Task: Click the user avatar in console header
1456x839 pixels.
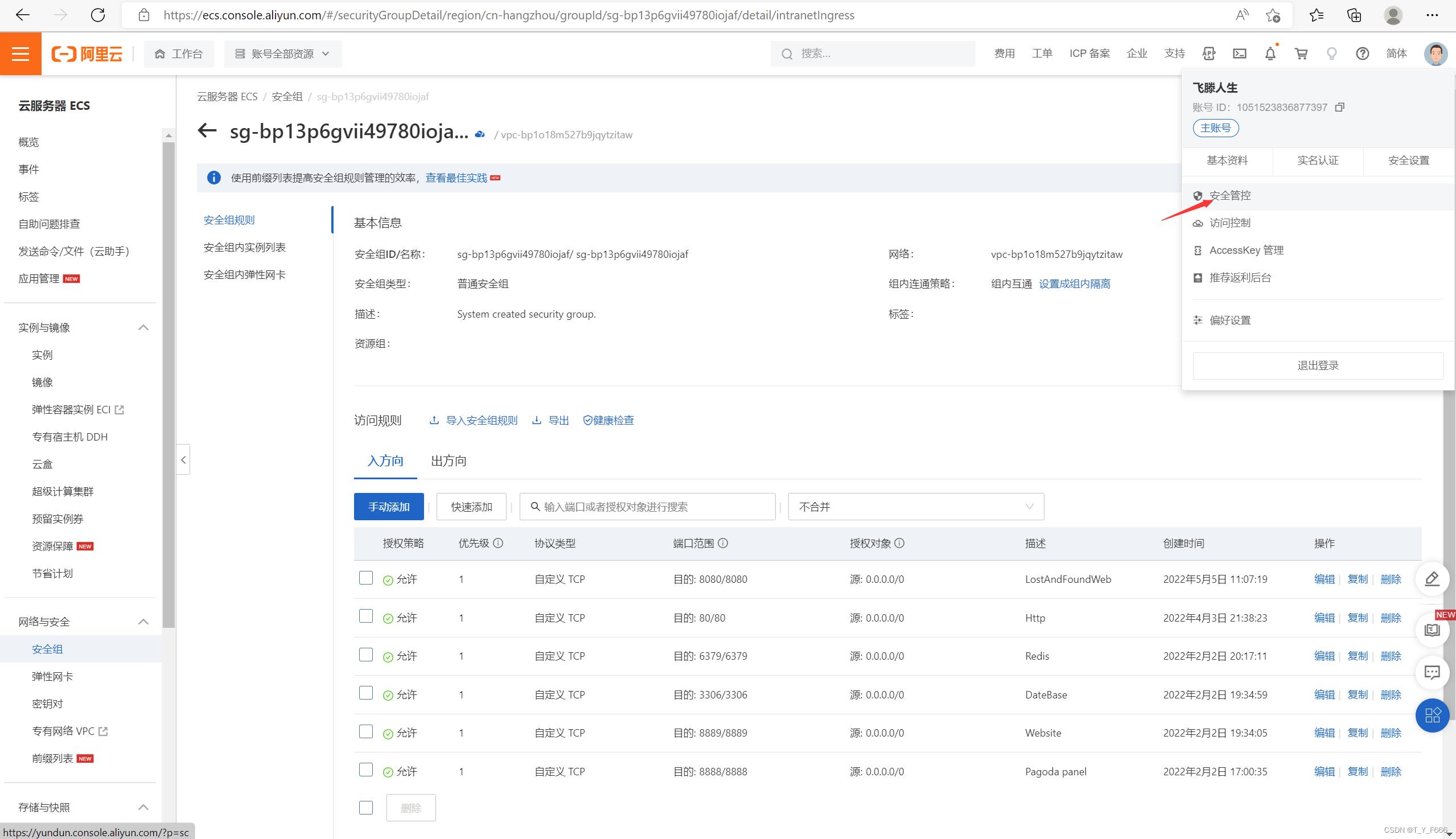Action: [x=1436, y=54]
